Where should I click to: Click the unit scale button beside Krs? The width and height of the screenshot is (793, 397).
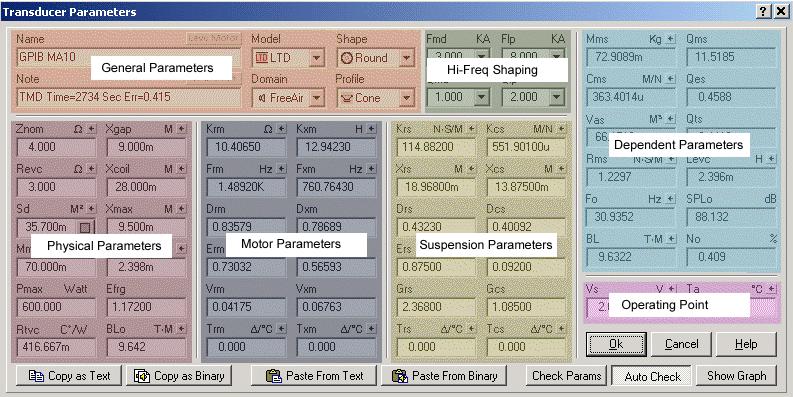coord(471,129)
